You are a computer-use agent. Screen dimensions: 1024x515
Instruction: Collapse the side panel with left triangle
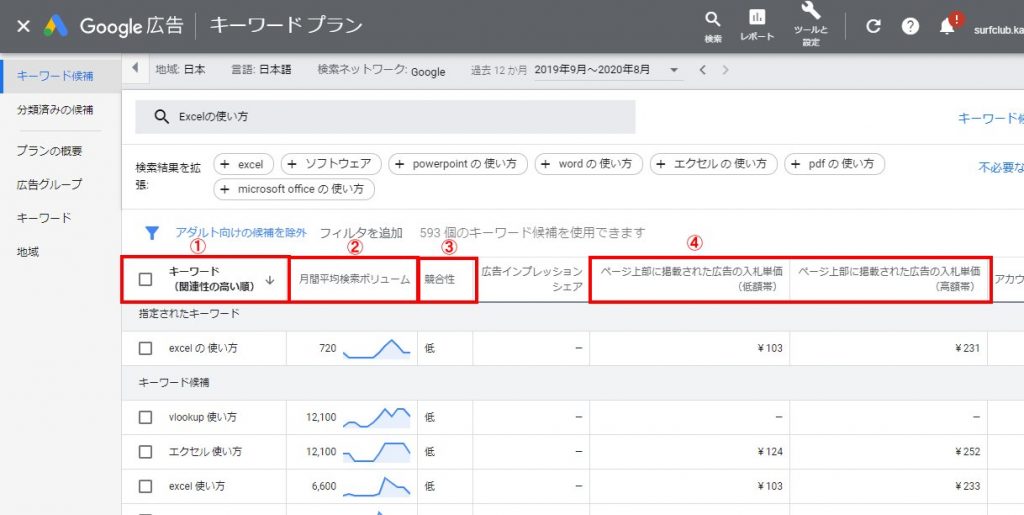point(135,68)
